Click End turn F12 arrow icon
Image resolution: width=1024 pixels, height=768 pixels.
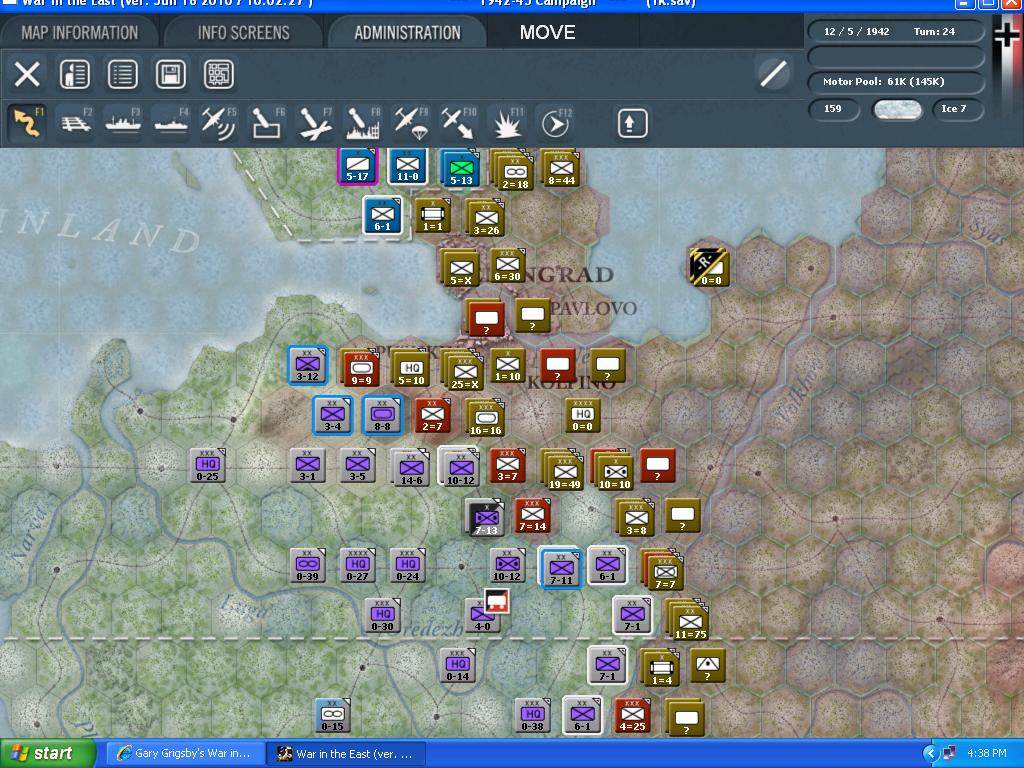[555, 123]
